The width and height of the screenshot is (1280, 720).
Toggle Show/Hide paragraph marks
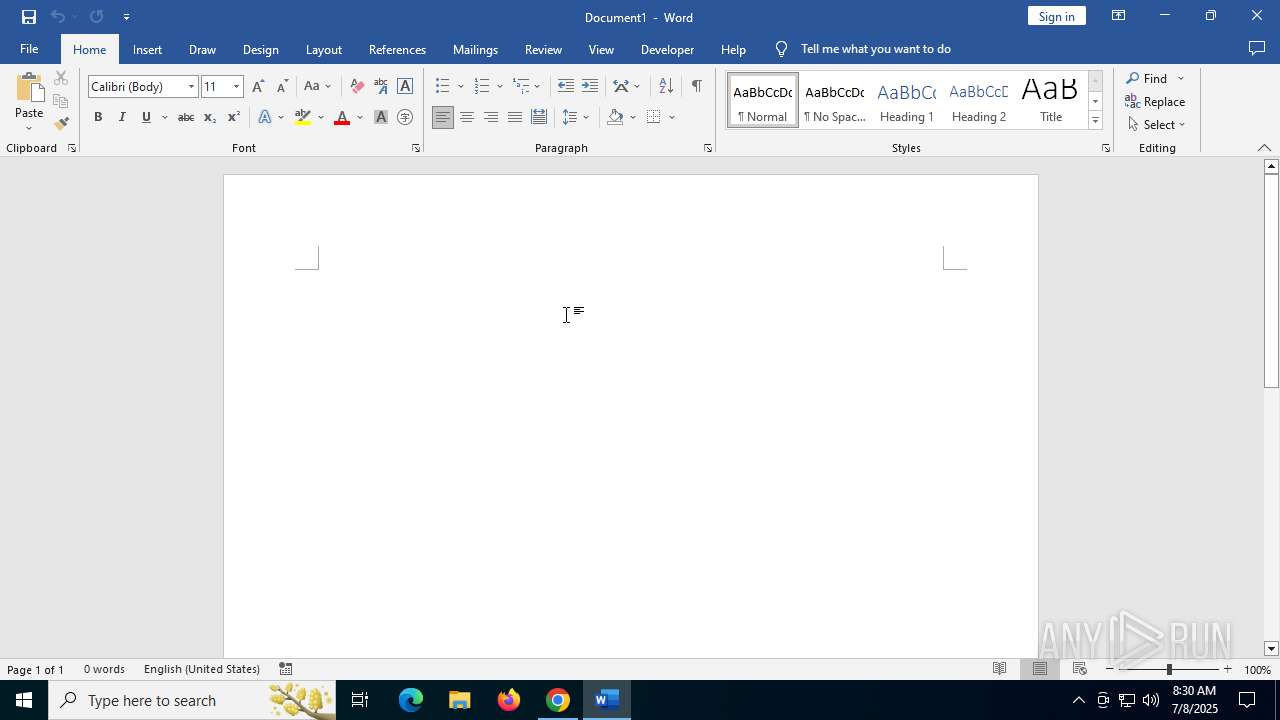pos(697,86)
